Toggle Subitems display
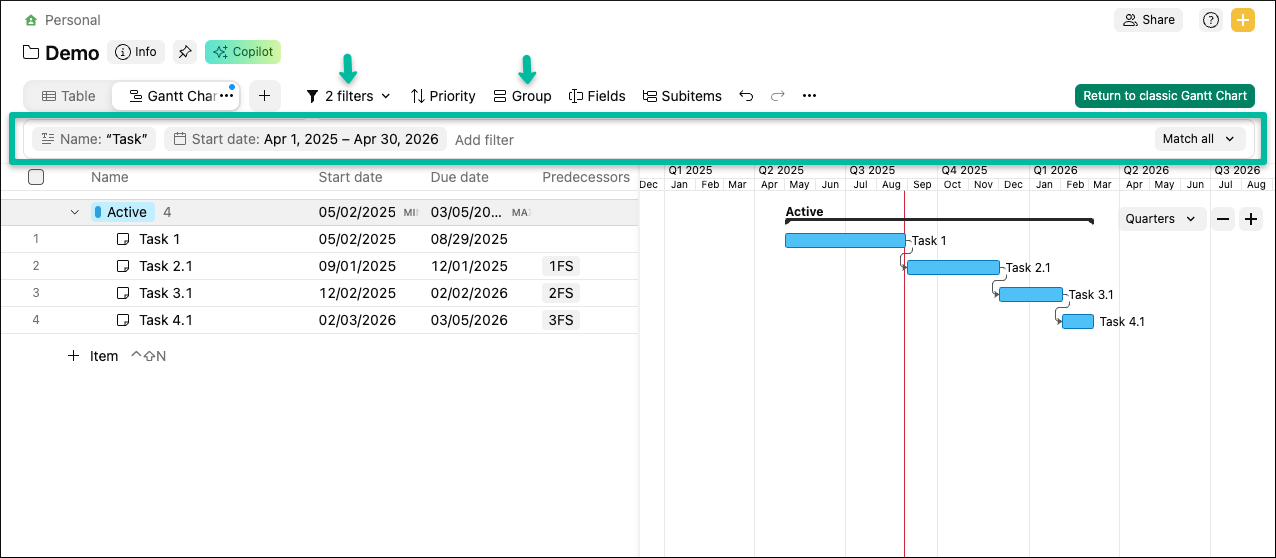The width and height of the screenshot is (1276, 558). tap(682, 96)
